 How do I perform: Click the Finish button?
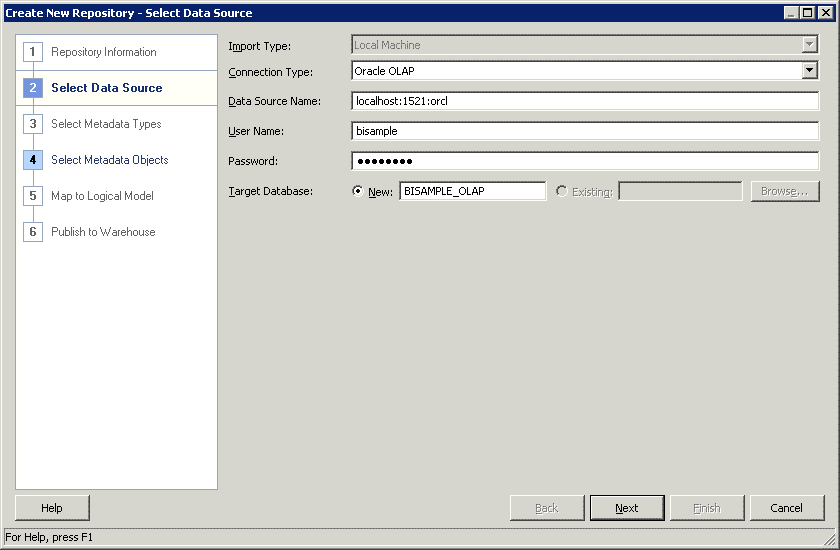tap(707, 508)
